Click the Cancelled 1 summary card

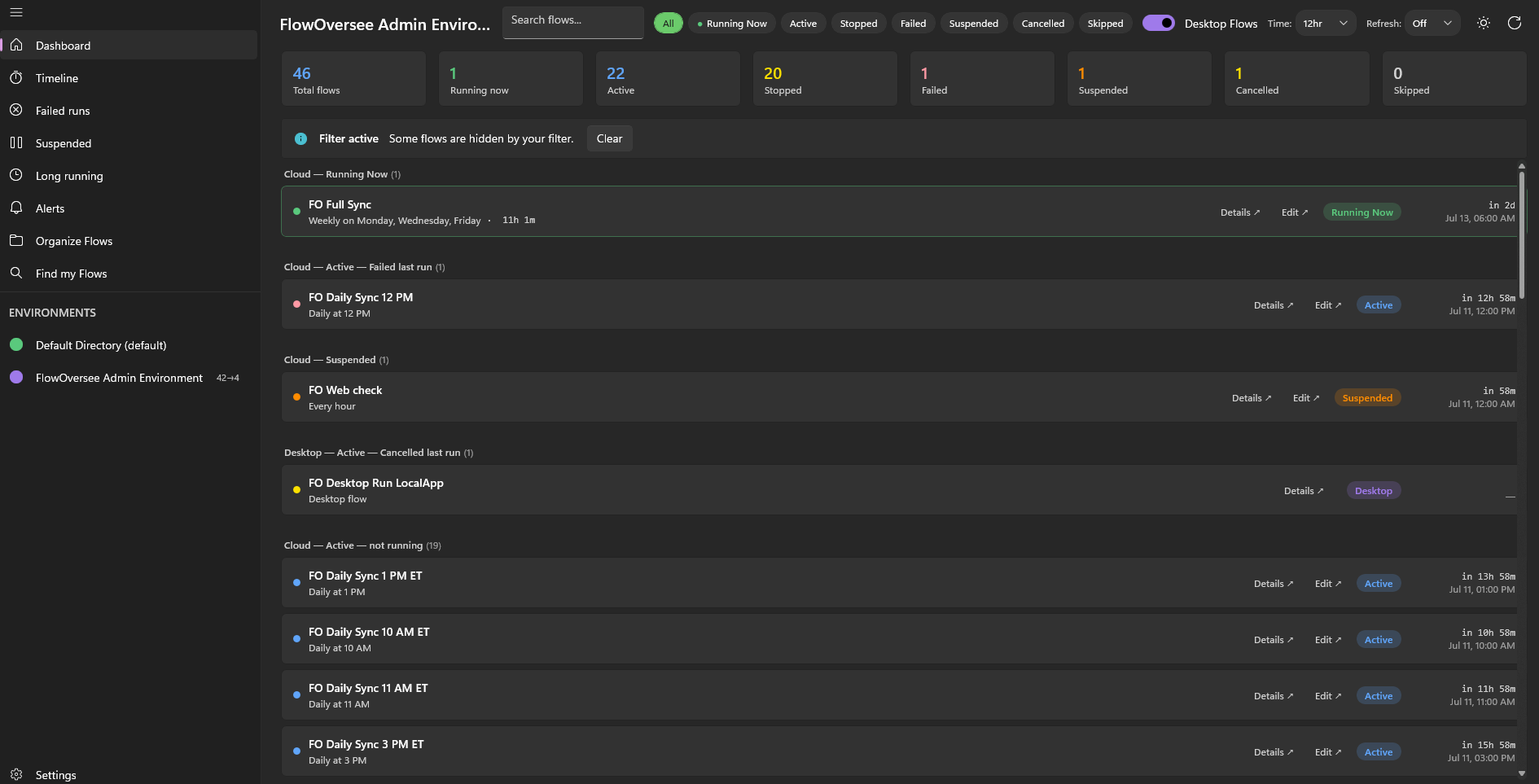[x=1297, y=78]
